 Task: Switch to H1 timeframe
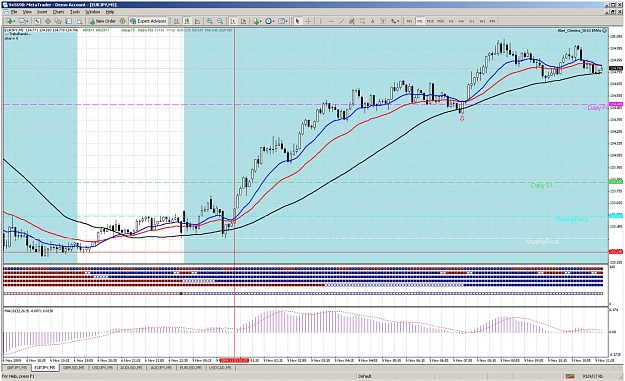[451, 21]
